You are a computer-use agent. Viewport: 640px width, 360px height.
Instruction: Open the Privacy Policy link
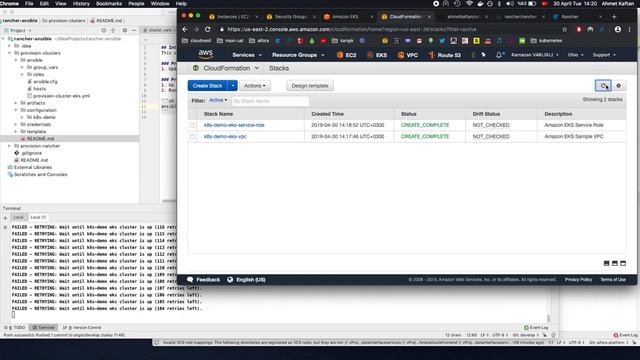point(578,280)
